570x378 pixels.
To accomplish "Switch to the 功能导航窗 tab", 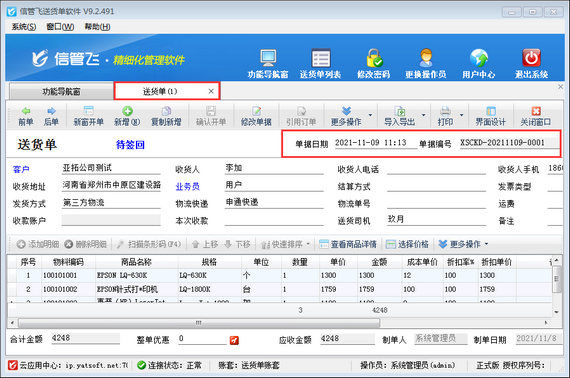I will click(61, 91).
